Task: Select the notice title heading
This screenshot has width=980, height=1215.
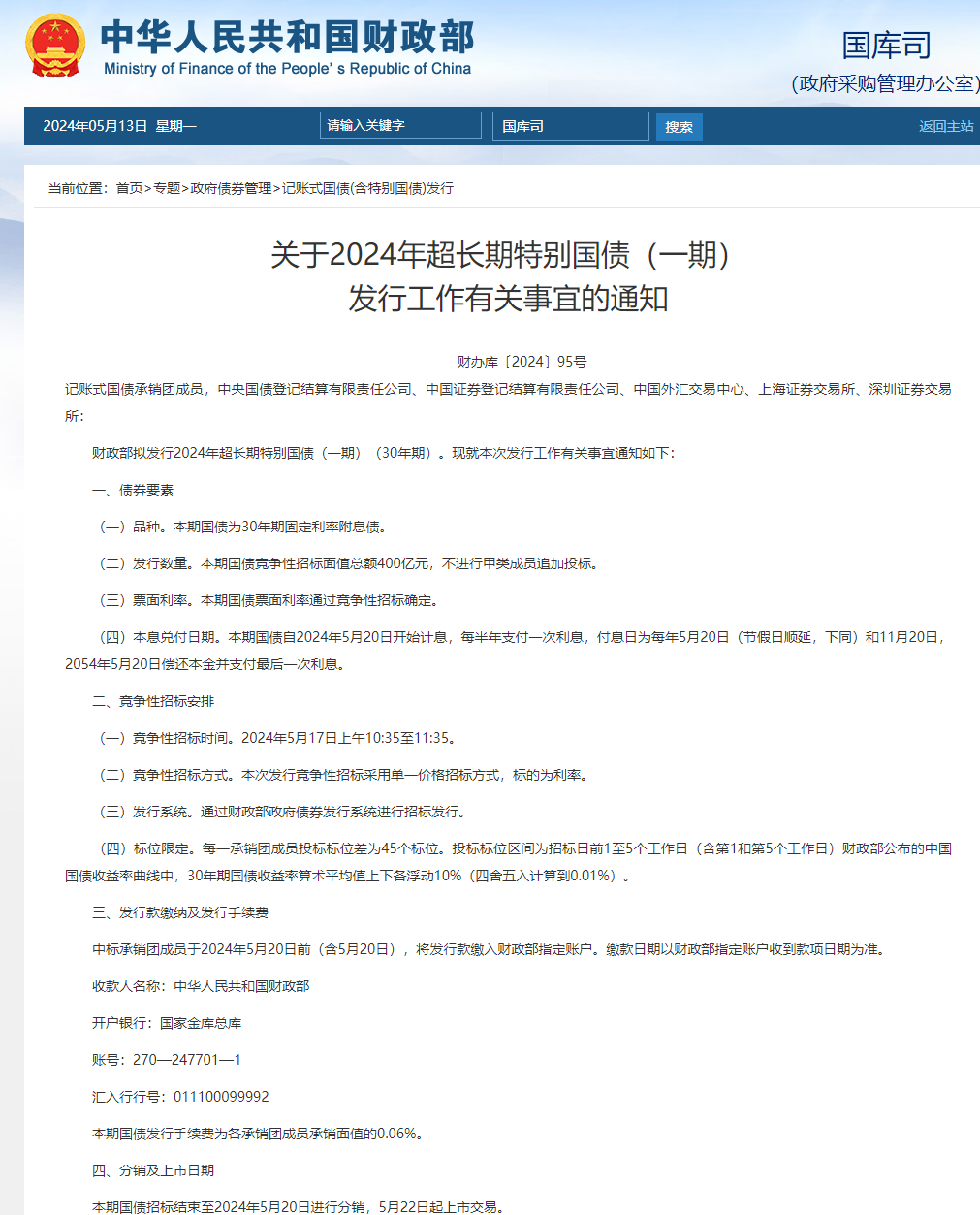Action: pyautogui.click(x=490, y=278)
